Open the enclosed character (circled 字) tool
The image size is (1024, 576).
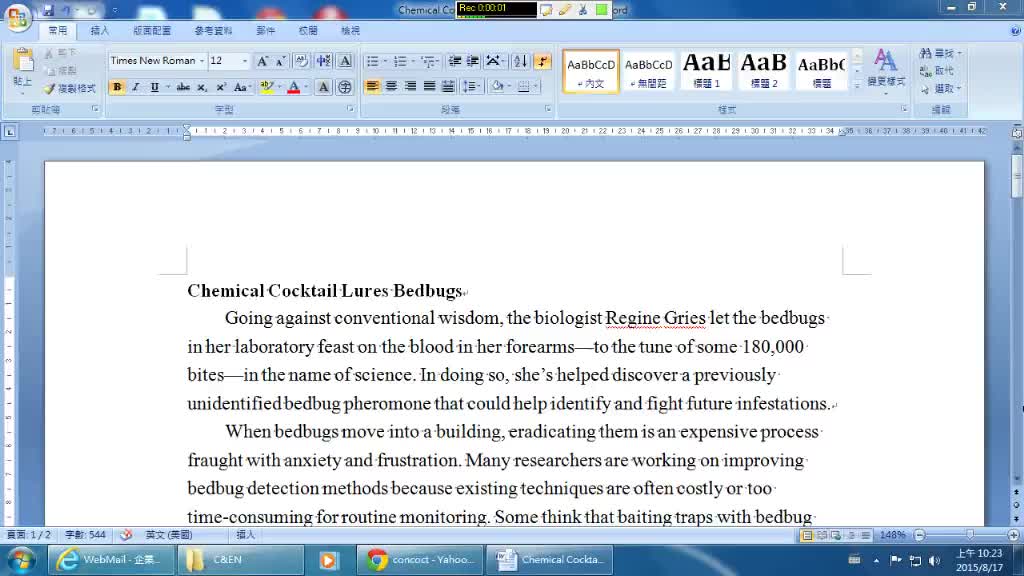345,87
